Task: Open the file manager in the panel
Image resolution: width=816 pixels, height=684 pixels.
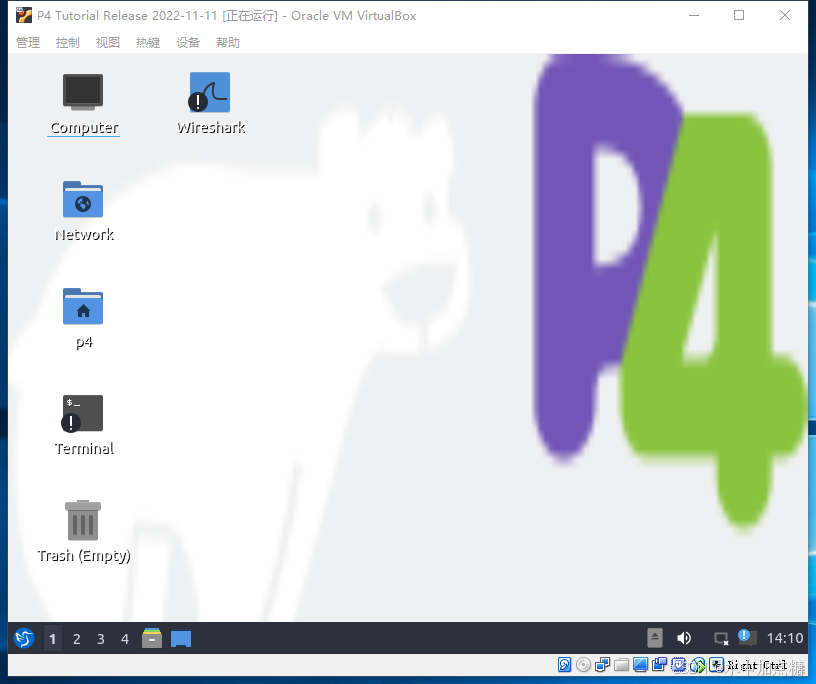Action: coord(152,638)
